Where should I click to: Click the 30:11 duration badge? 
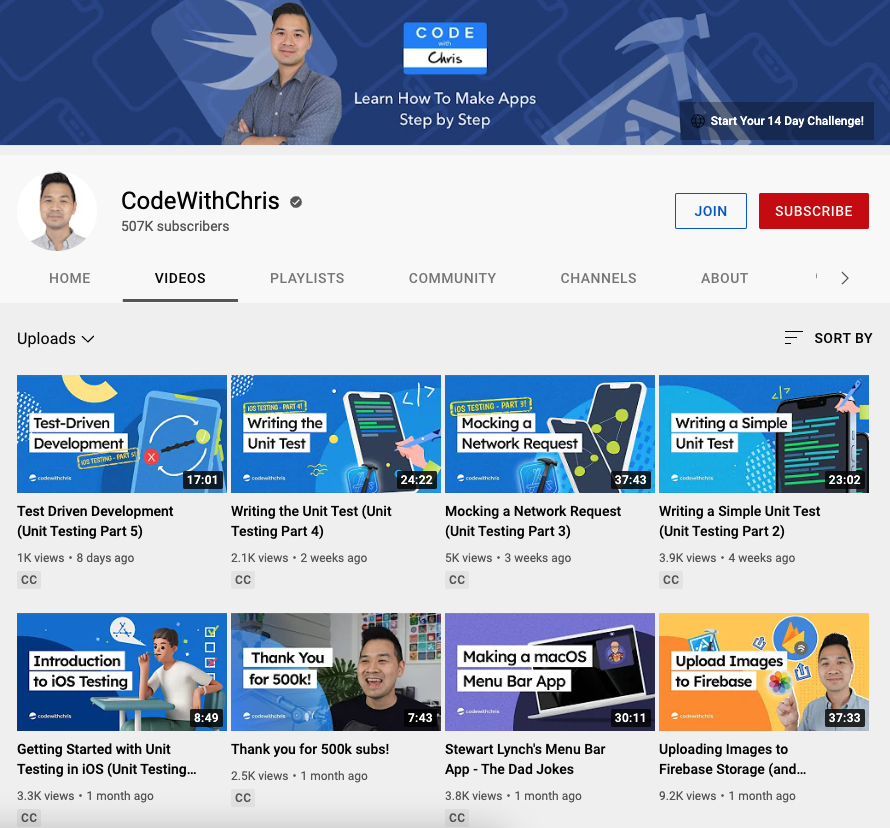(x=631, y=717)
